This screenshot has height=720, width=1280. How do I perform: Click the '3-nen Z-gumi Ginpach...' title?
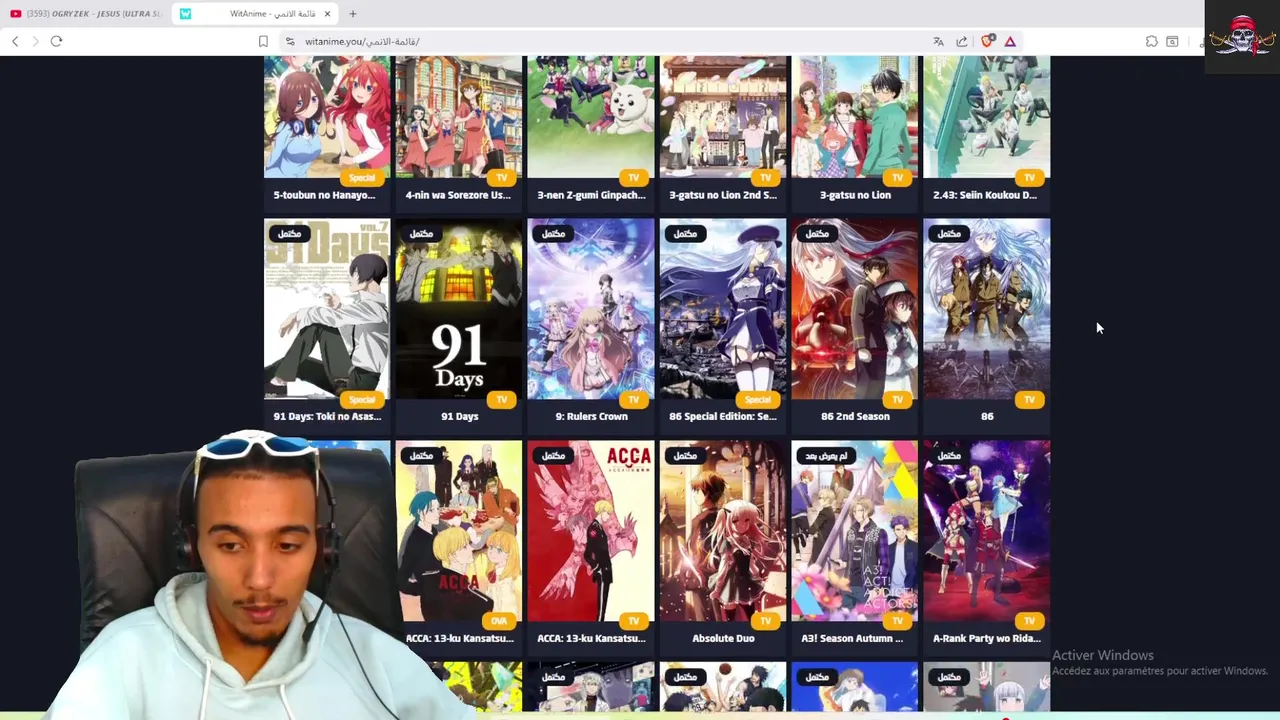pos(591,195)
